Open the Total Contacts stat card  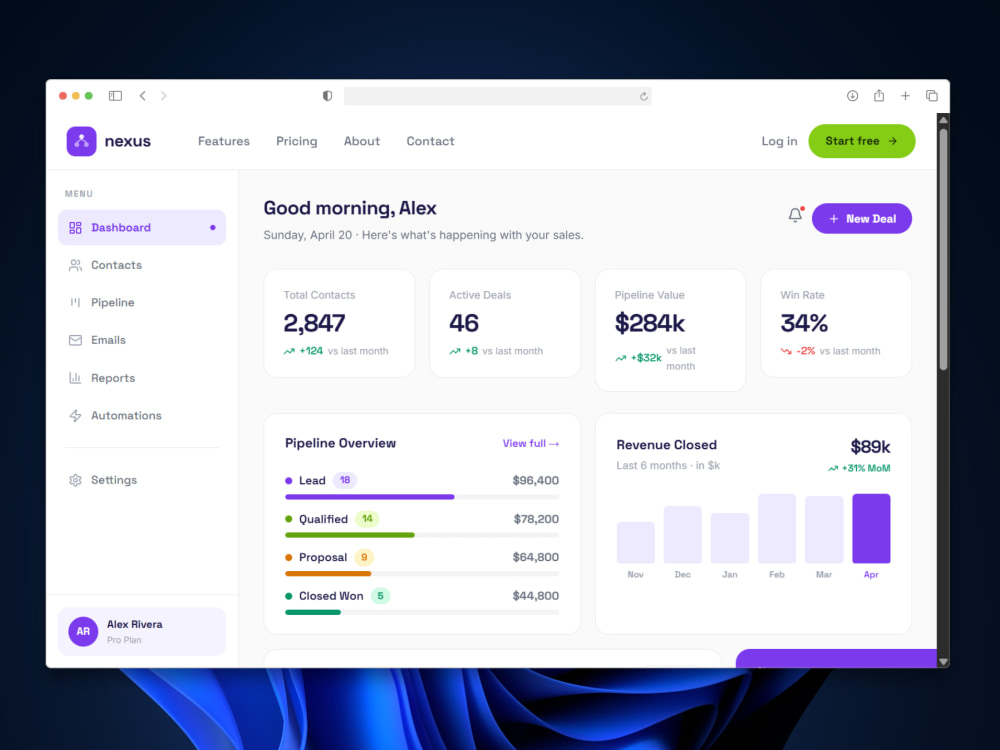tap(339, 323)
